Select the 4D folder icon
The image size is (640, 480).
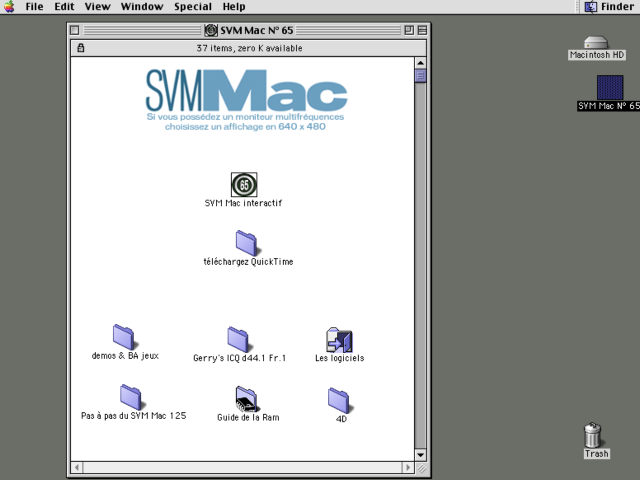point(339,400)
